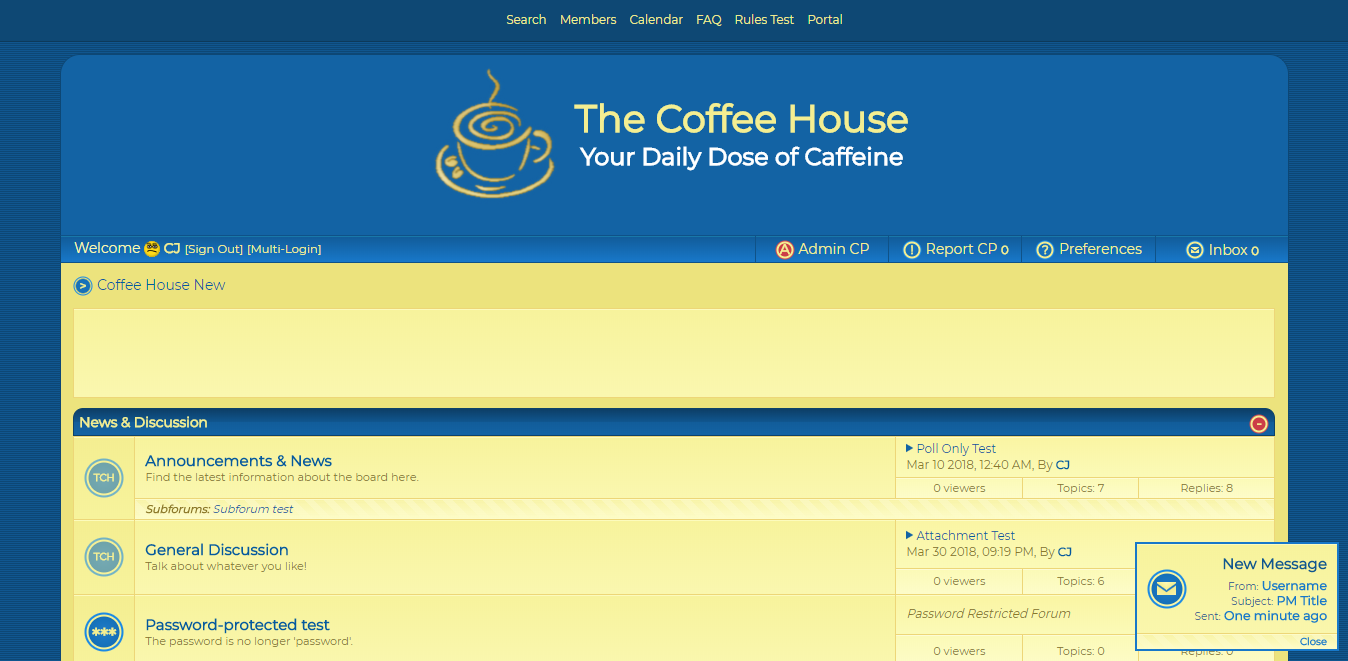Click Your Daily Dose of Caffeine tagline
The width and height of the screenshot is (1348, 661).
click(x=741, y=157)
